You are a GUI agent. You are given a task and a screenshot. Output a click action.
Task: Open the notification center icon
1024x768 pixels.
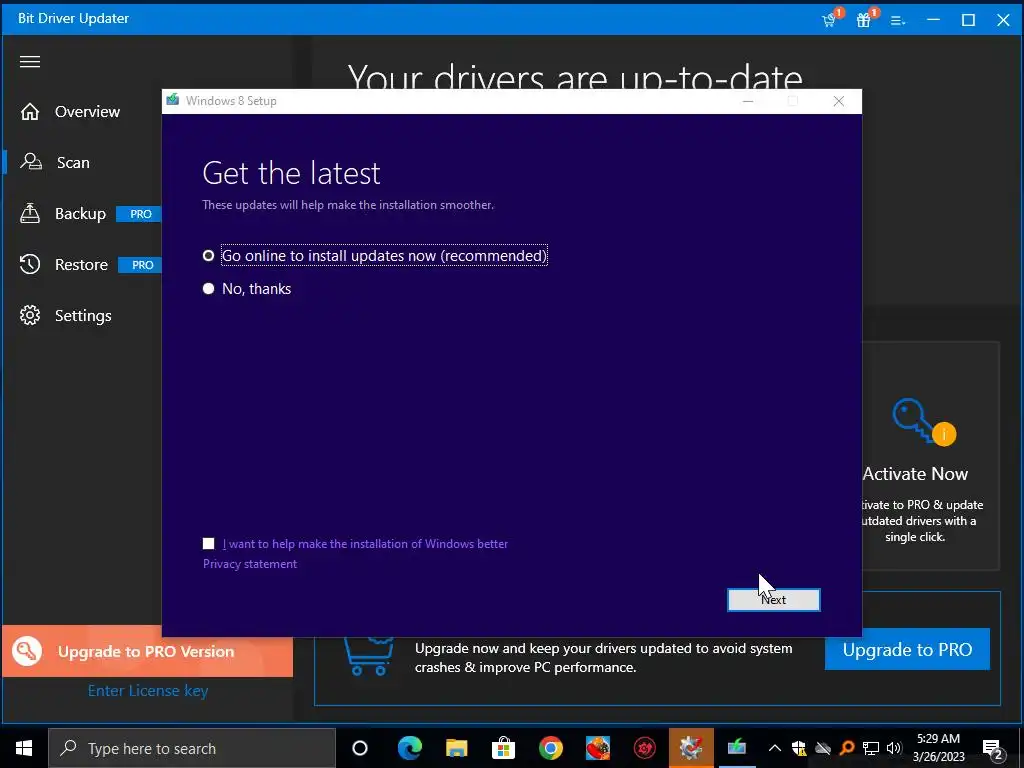[993, 749]
